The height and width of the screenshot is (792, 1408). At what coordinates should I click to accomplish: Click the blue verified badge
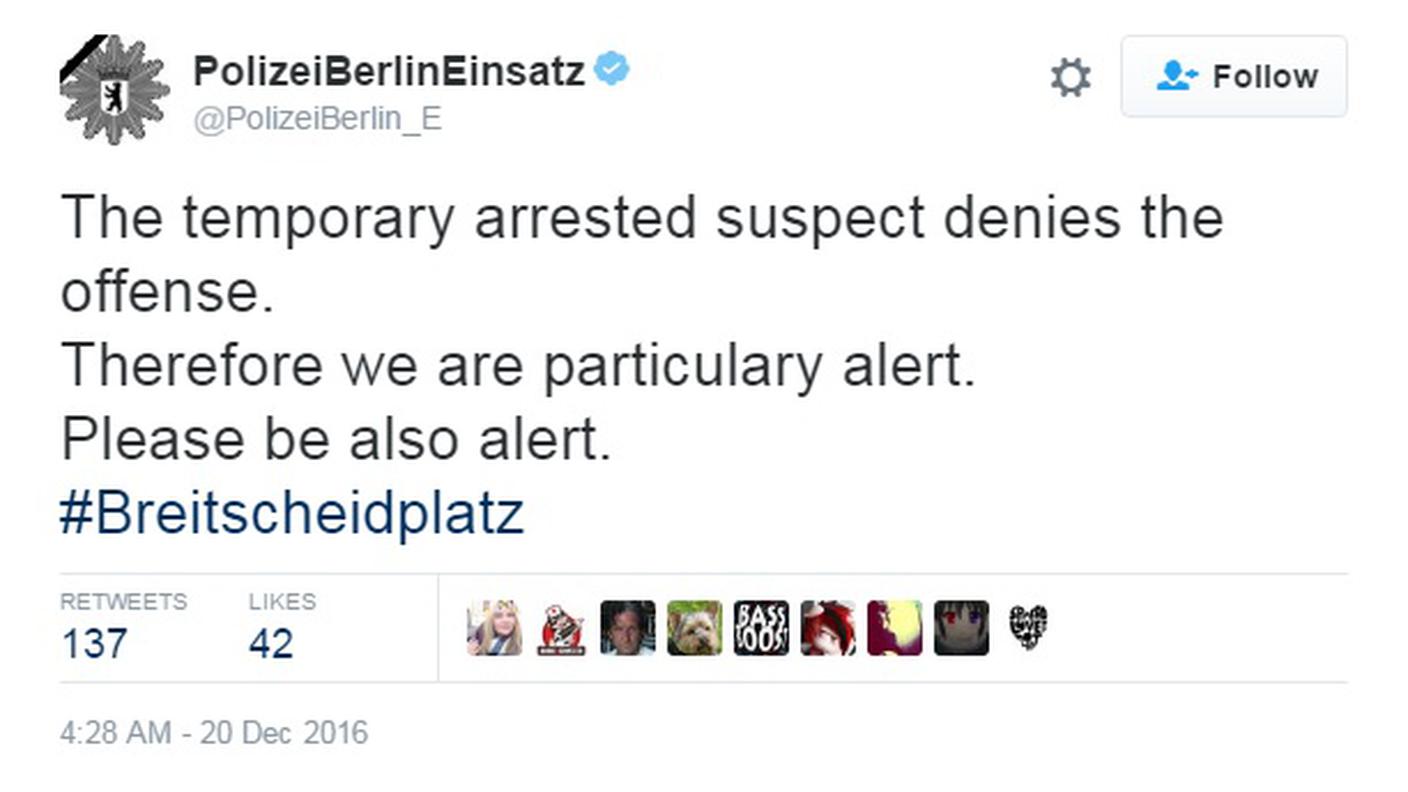click(x=611, y=70)
